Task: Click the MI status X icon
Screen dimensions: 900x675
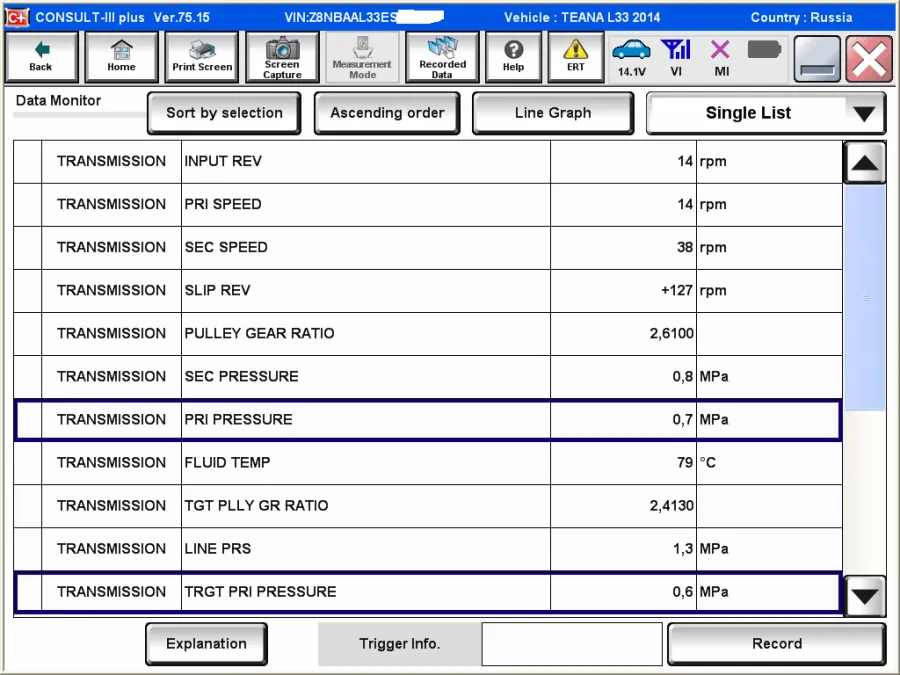Action: click(721, 57)
